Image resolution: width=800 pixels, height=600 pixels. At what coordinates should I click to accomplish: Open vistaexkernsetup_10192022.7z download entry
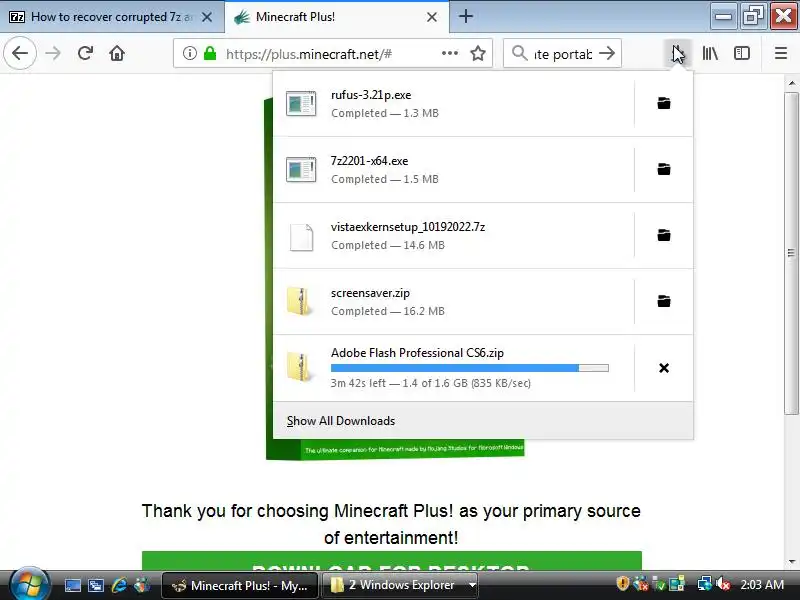click(x=454, y=235)
